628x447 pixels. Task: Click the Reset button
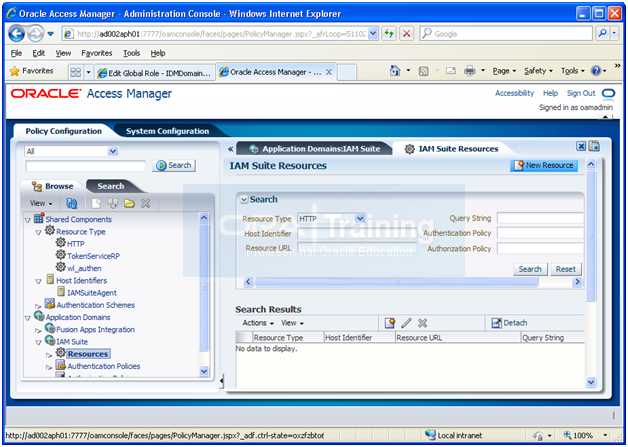coord(566,269)
